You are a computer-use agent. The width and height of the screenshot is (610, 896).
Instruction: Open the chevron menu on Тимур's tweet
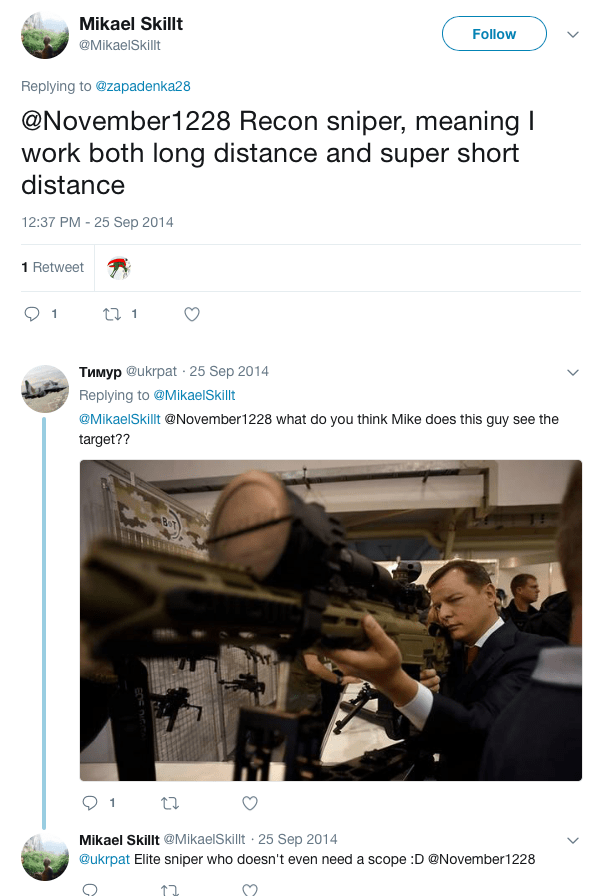click(x=573, y=372)
